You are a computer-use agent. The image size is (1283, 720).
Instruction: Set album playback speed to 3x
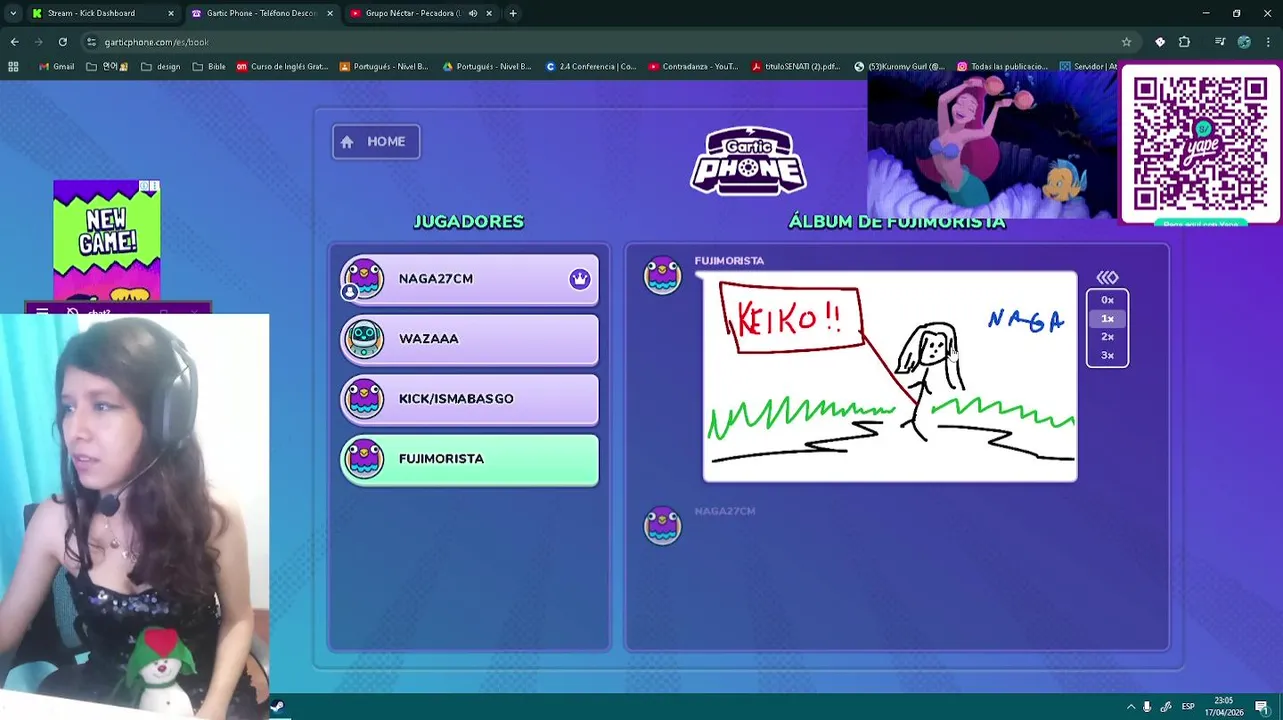point(1107,355)
